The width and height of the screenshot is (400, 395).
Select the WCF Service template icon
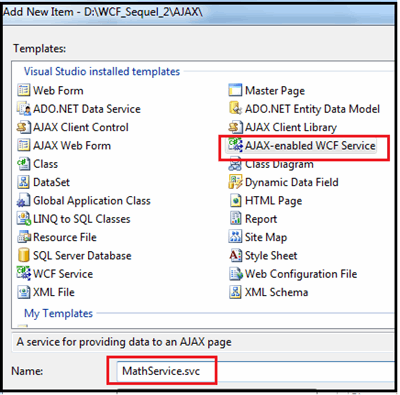tap(23, 274)
